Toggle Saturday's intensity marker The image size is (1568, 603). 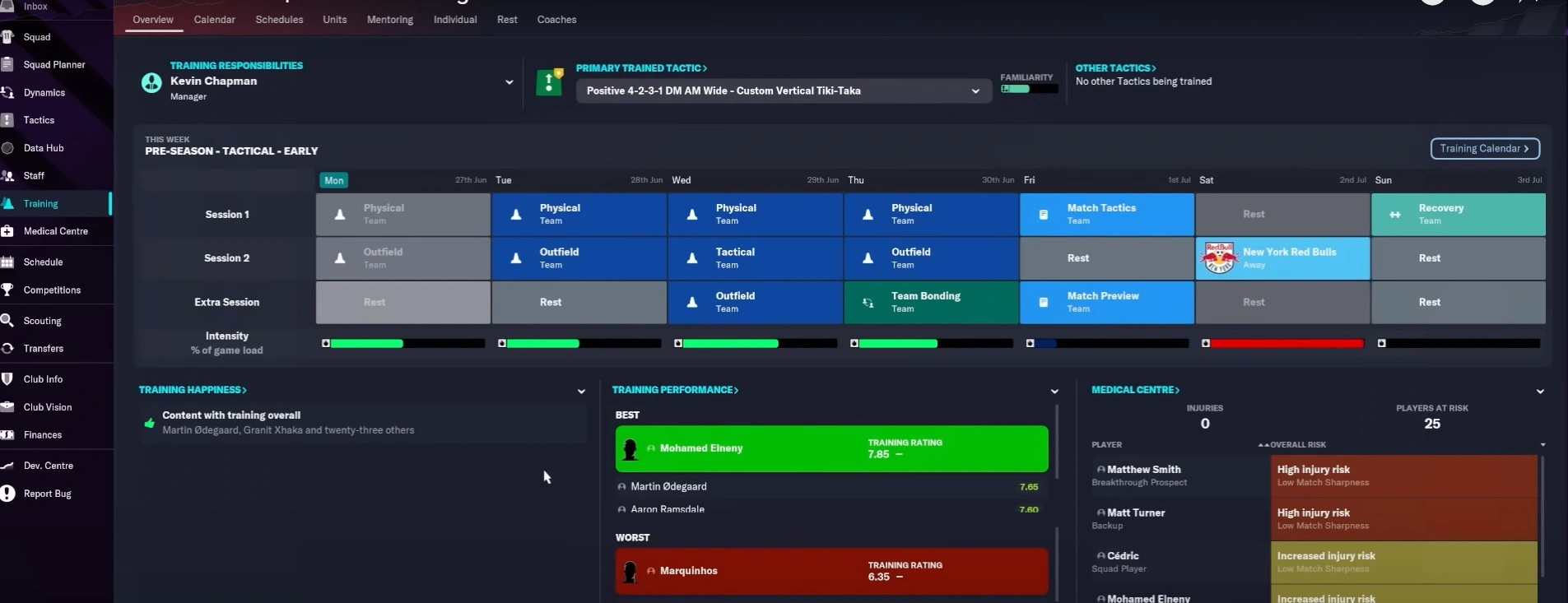tap(1206, 343)
